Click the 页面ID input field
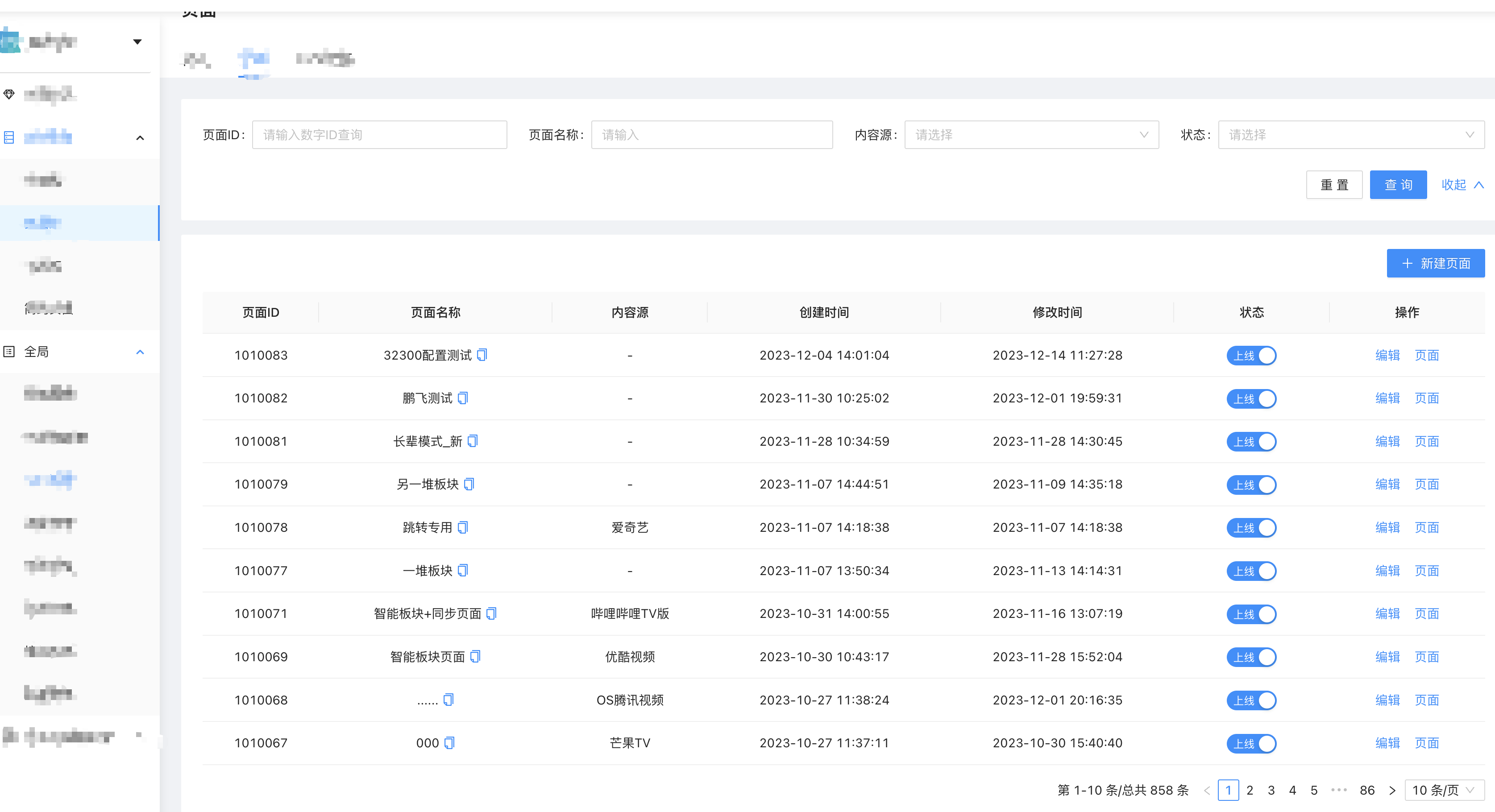1495x812 pixels. 379,135
